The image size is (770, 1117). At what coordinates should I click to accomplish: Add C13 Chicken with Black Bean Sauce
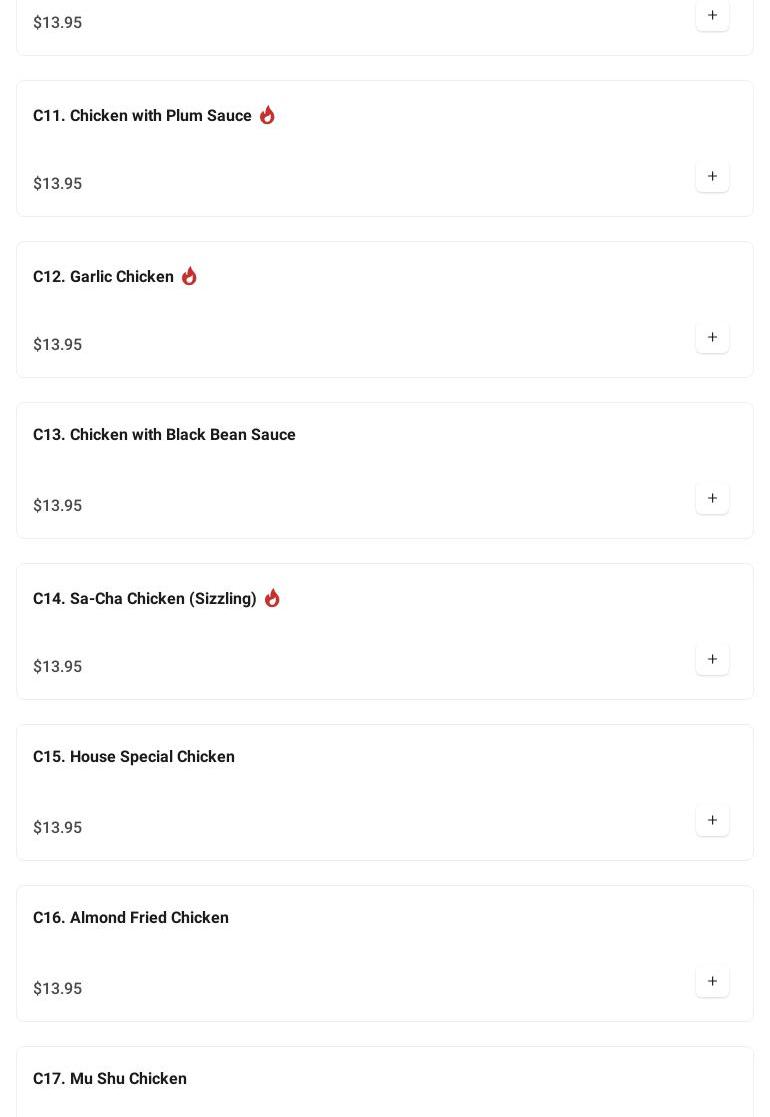tap(712, 499)
